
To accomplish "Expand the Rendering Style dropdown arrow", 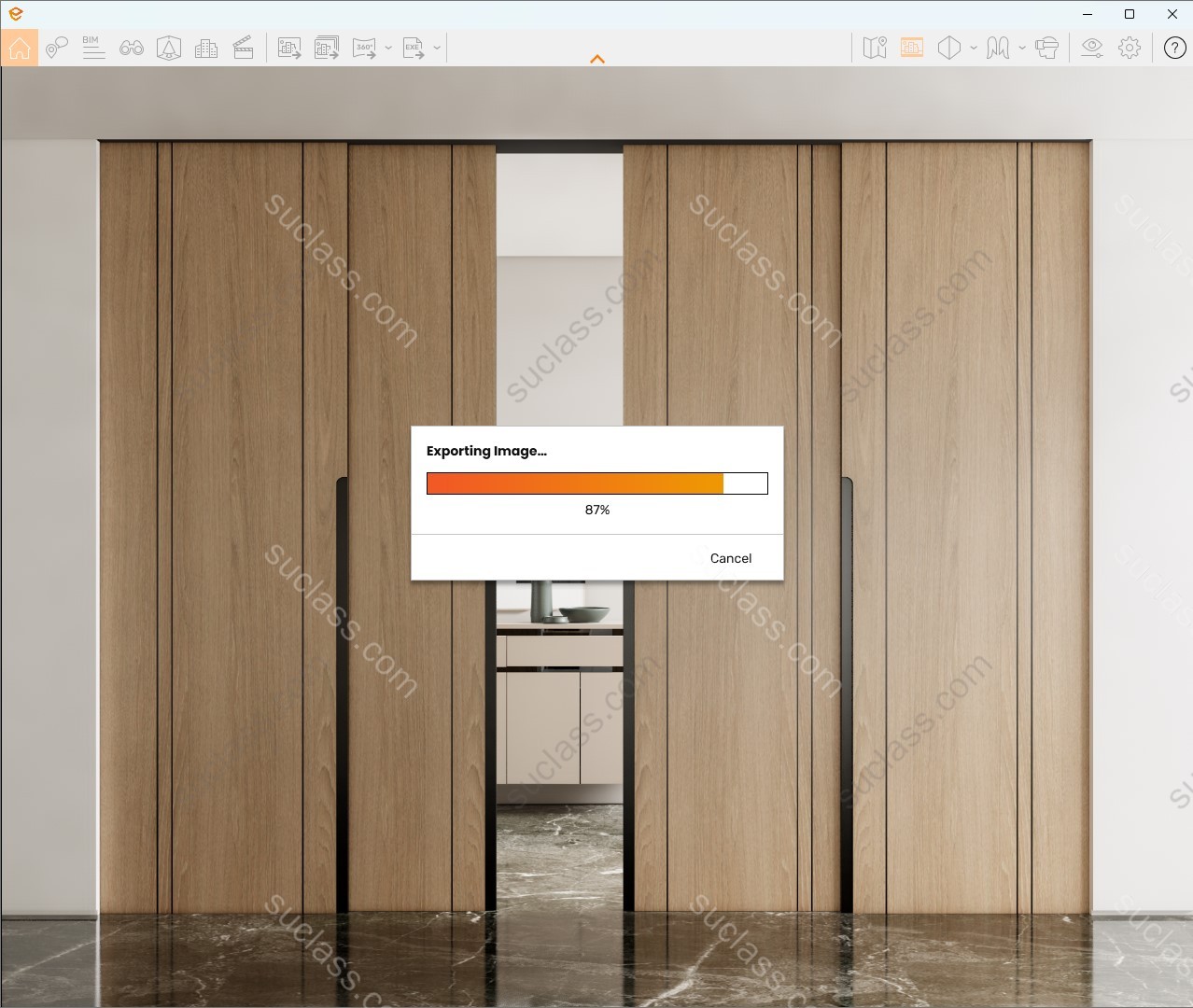I will [1022, 48].
